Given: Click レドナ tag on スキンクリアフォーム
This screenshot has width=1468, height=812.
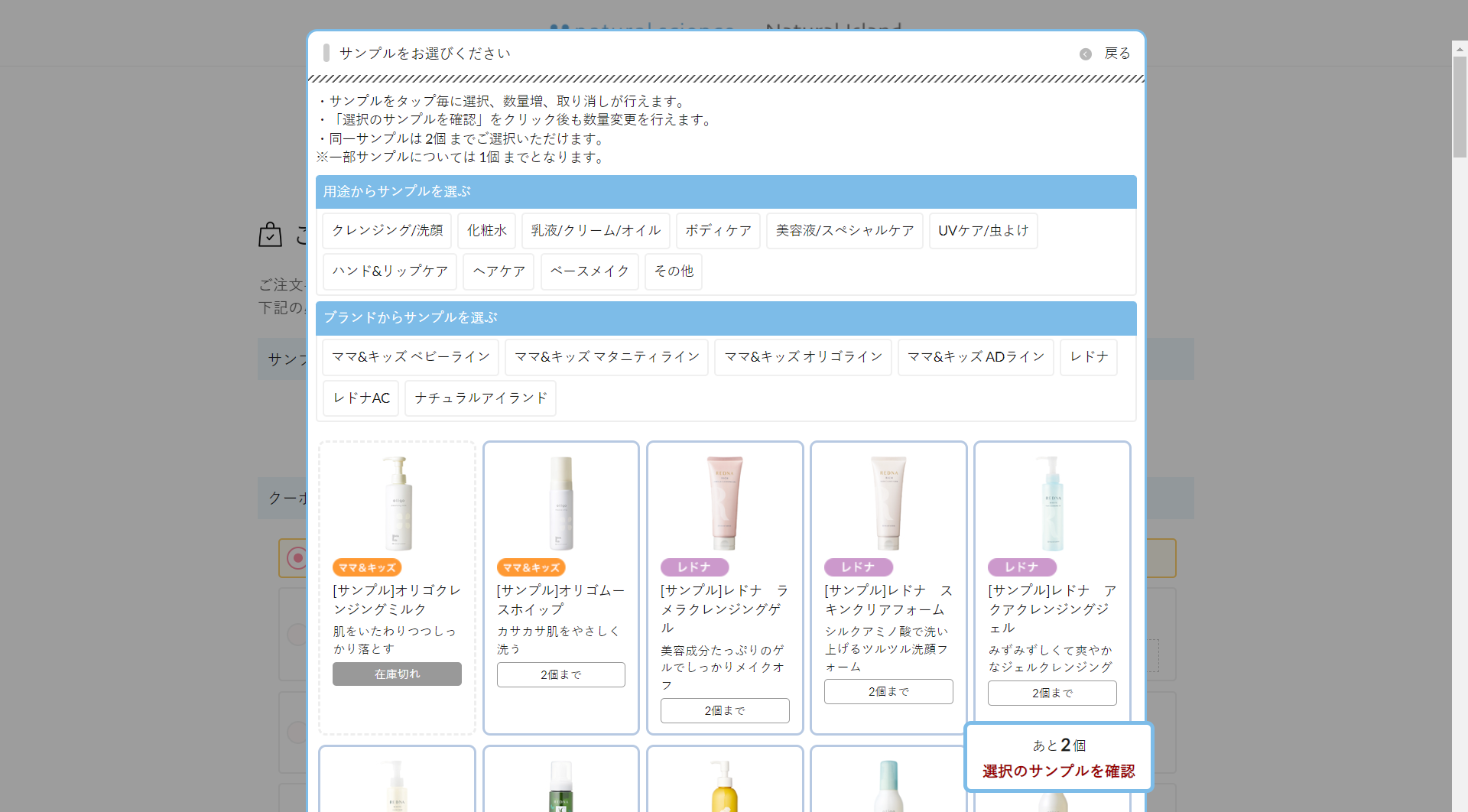Looking at the screenshot, I should (x=858, y=567).
